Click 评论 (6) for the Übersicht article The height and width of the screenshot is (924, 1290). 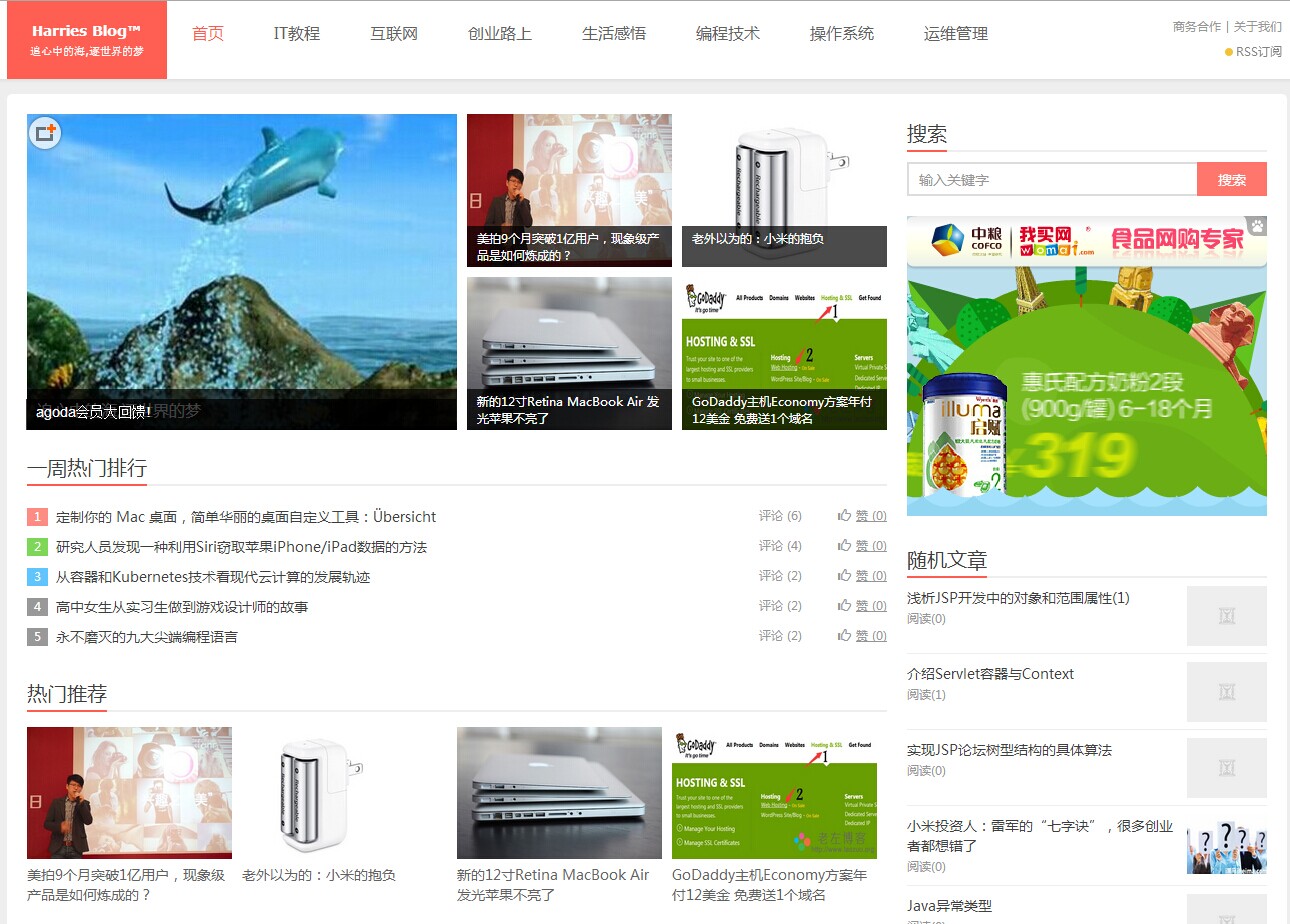[x=780, y=516]
